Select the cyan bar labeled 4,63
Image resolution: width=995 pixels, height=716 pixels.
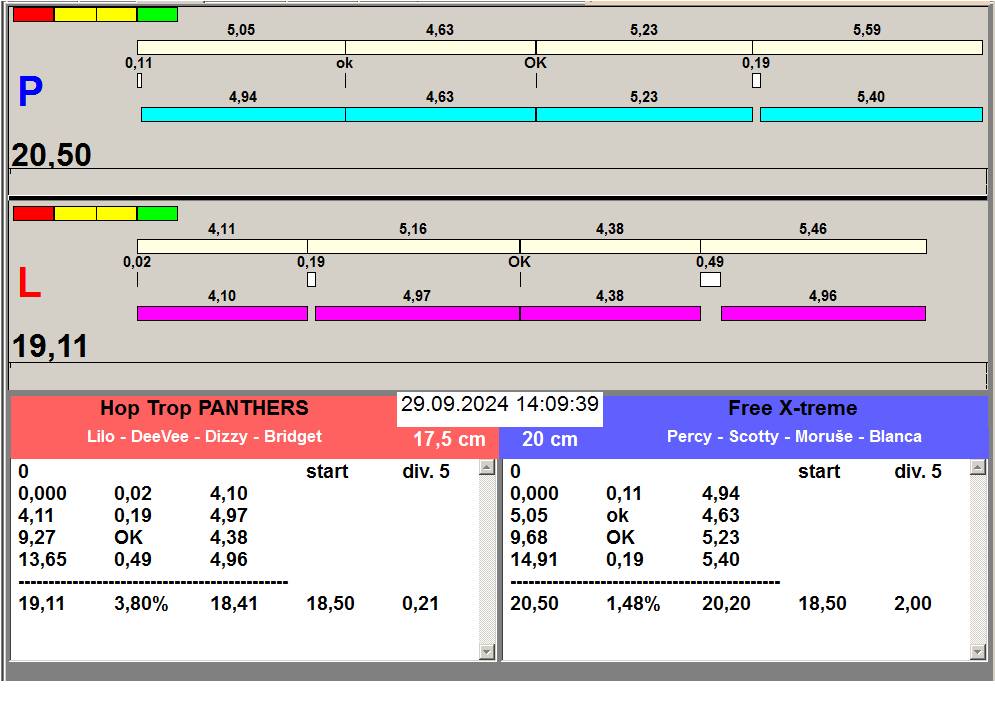point(440,114)
